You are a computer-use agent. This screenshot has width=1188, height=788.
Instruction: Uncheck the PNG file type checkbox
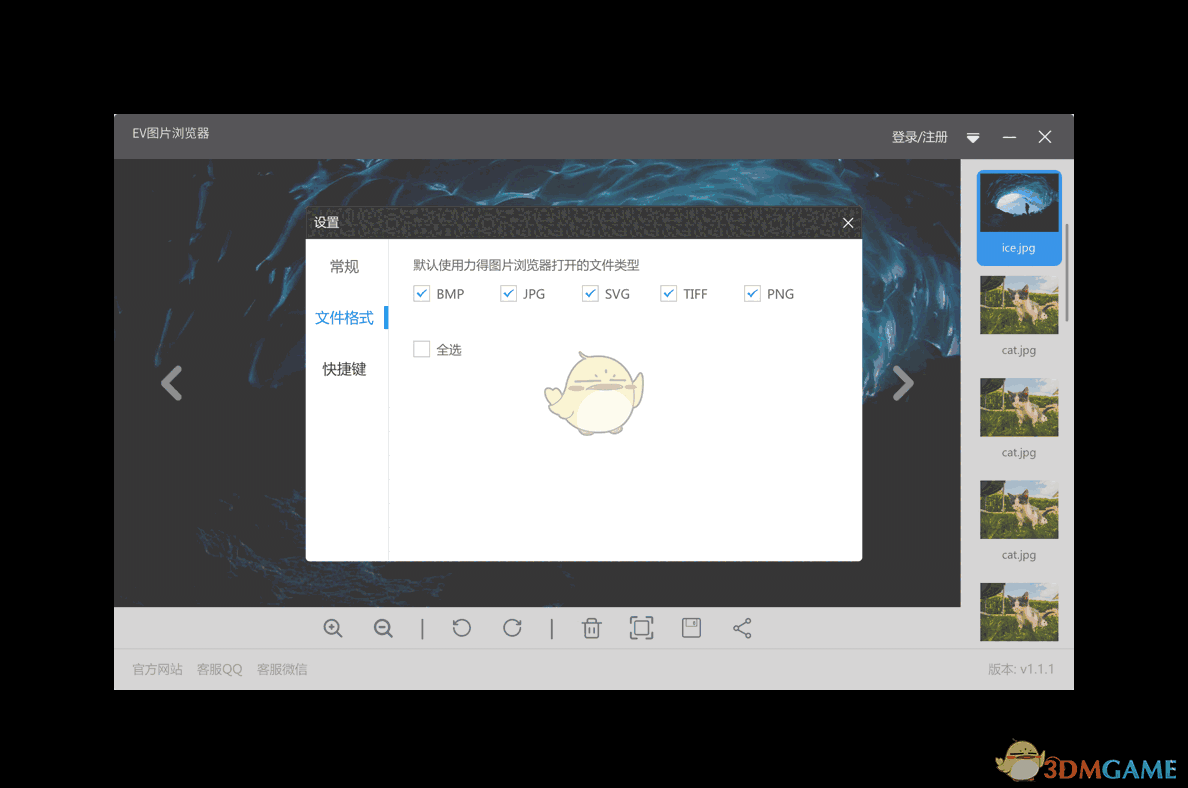click(752, 294)
